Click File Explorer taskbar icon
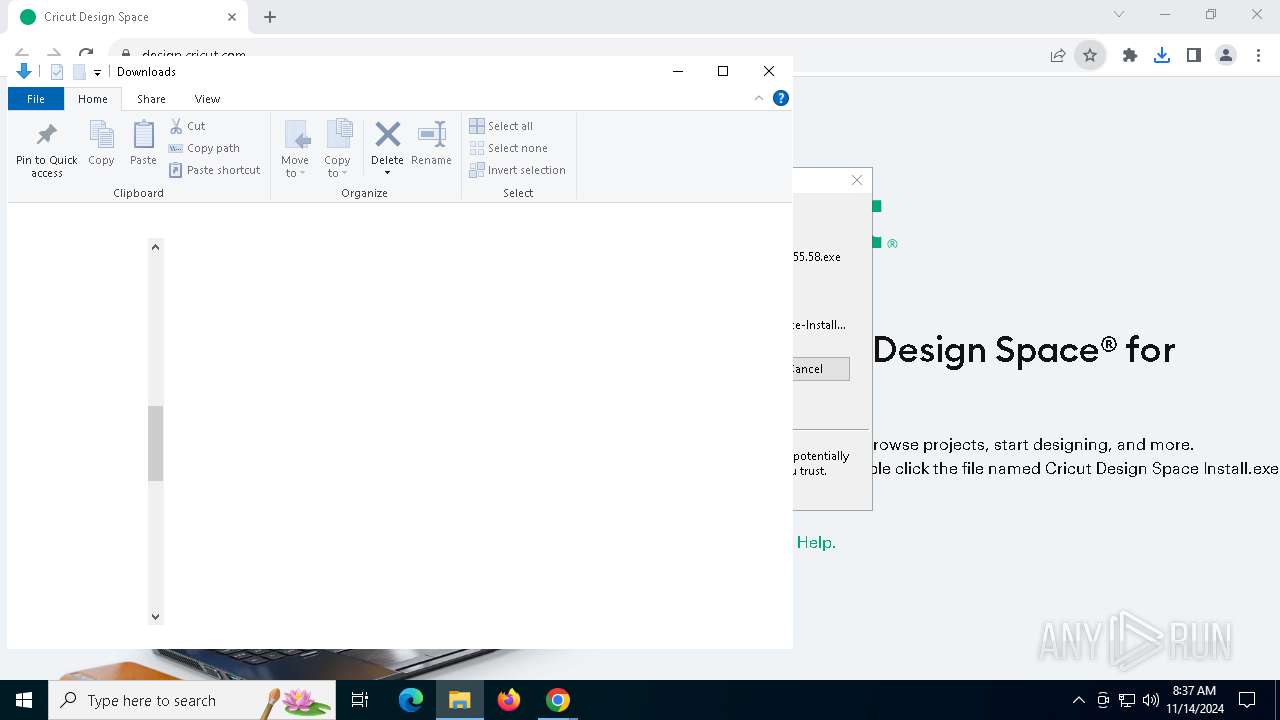This screenshot has width=1280, height=720. pos(459,700)
